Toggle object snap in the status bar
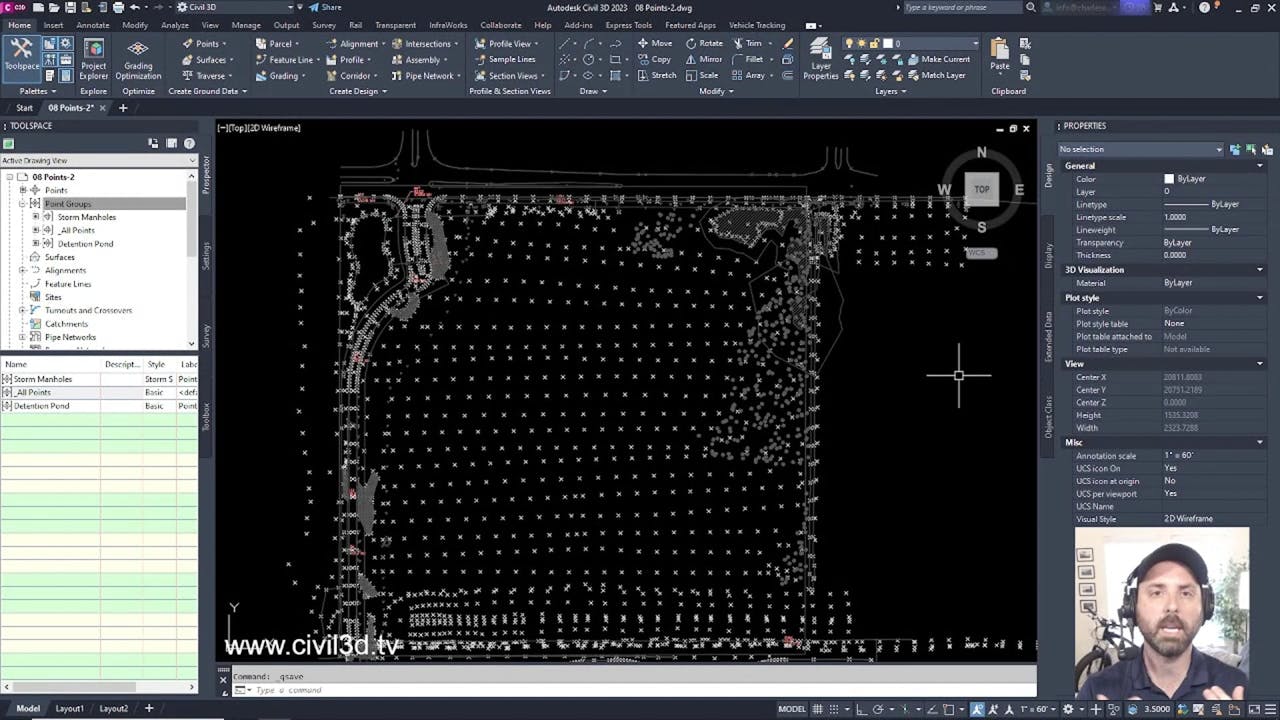 coord(950,708)
